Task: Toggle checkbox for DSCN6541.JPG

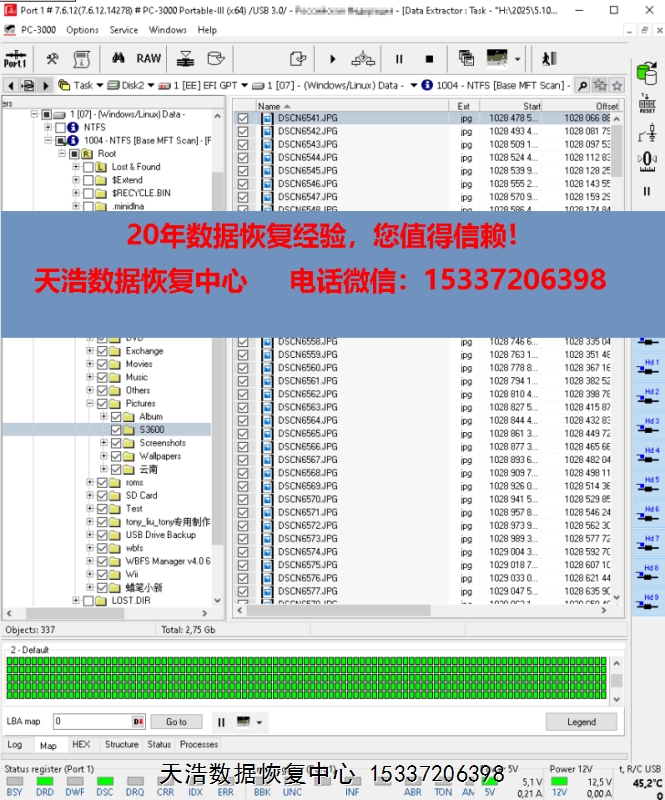Action: (243, 118)
